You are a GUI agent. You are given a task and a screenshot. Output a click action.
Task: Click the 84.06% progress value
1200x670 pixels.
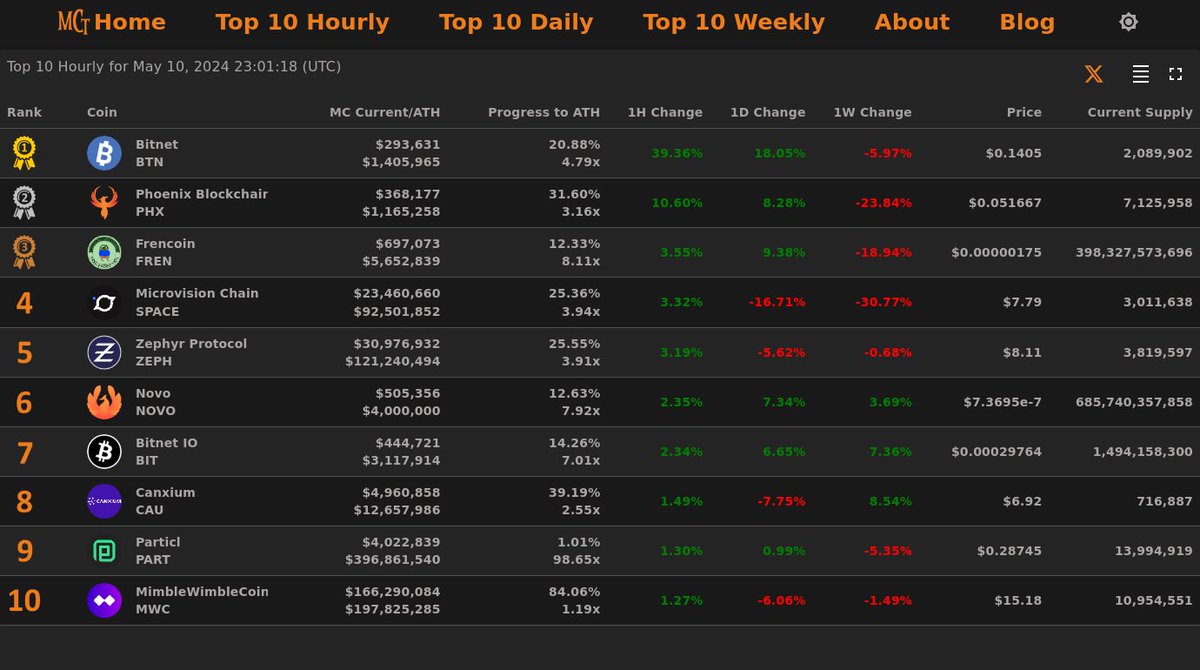(x=574, y=591)
